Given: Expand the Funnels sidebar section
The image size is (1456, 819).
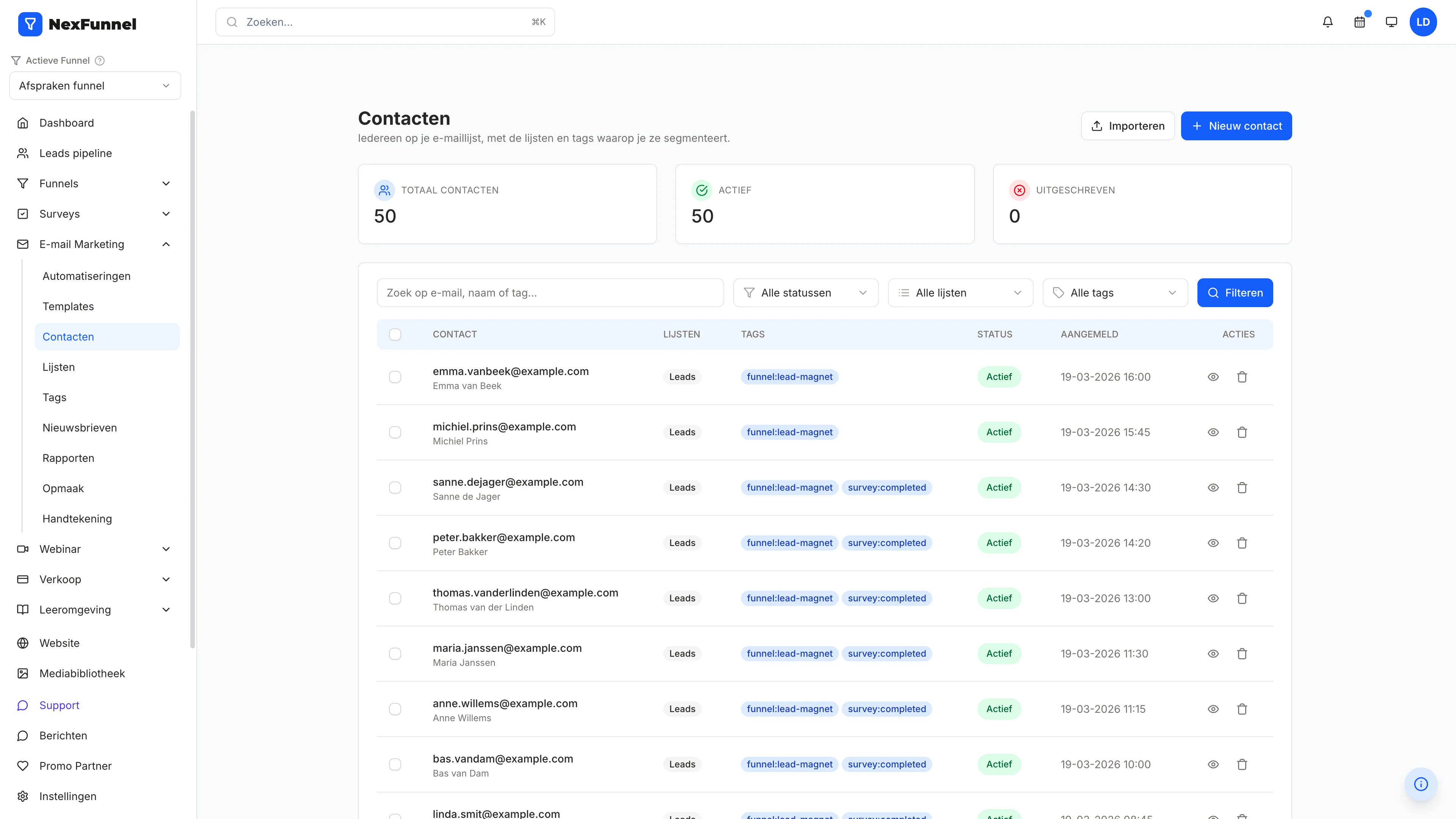Looking at the screenshot, I should pos(95,184).
